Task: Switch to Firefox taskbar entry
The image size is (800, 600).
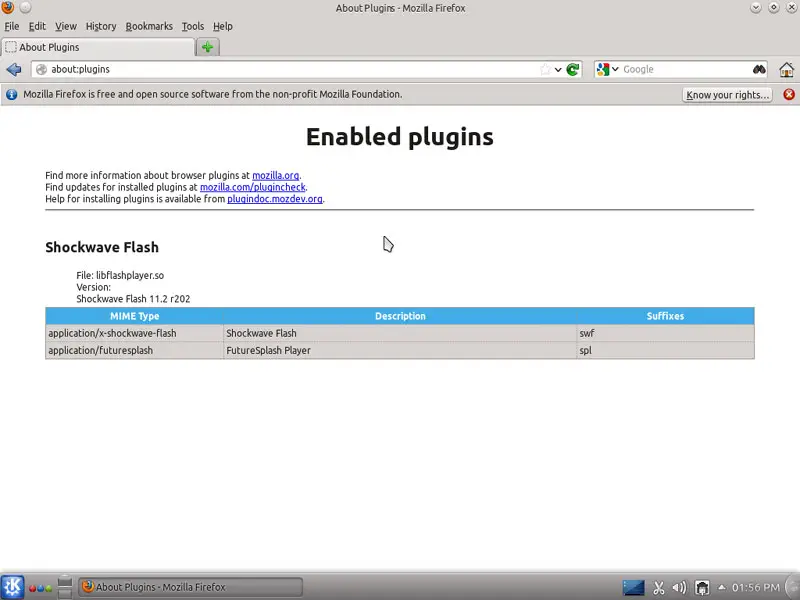Action: (x=190, y=587)
